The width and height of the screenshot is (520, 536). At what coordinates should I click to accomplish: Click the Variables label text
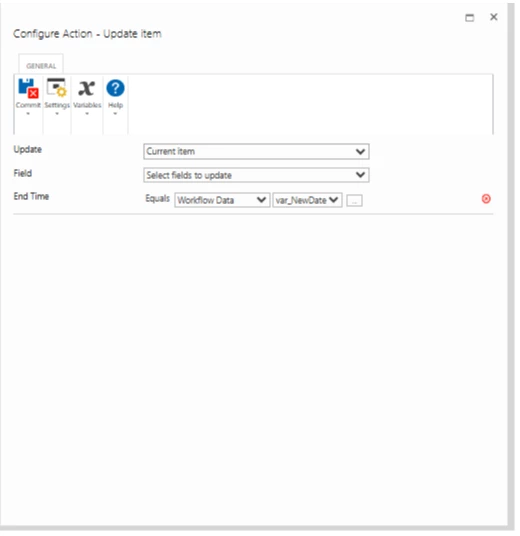click(87, 105)
